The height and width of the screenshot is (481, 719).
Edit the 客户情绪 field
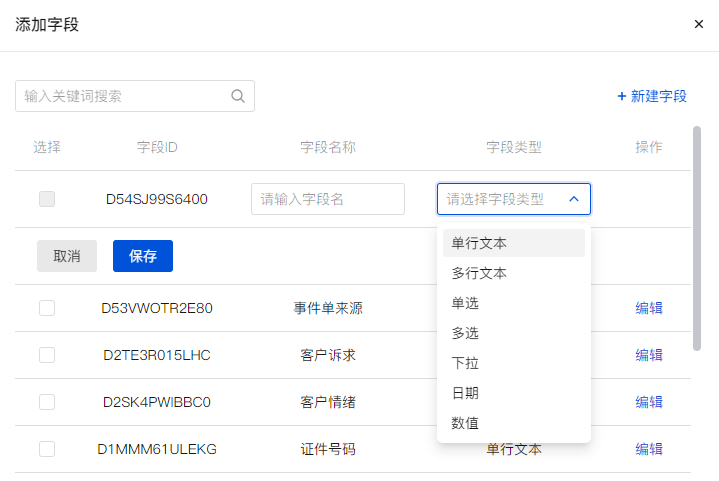[649, 402]
